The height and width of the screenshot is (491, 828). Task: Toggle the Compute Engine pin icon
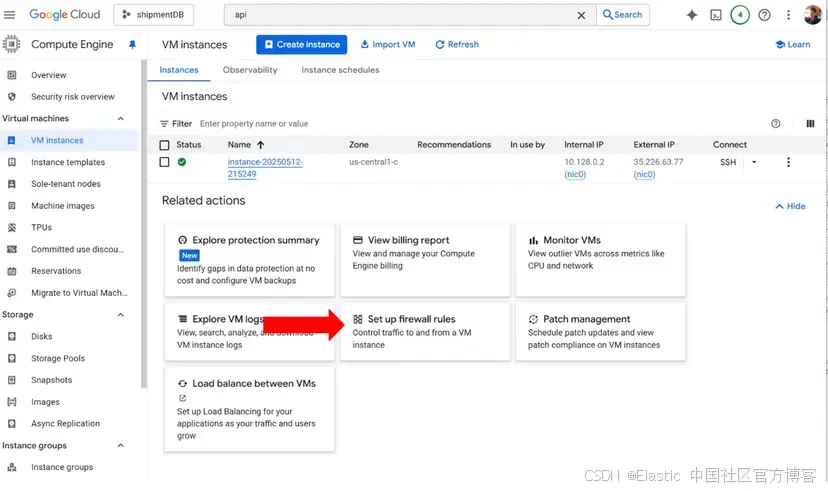pos(133,45)
